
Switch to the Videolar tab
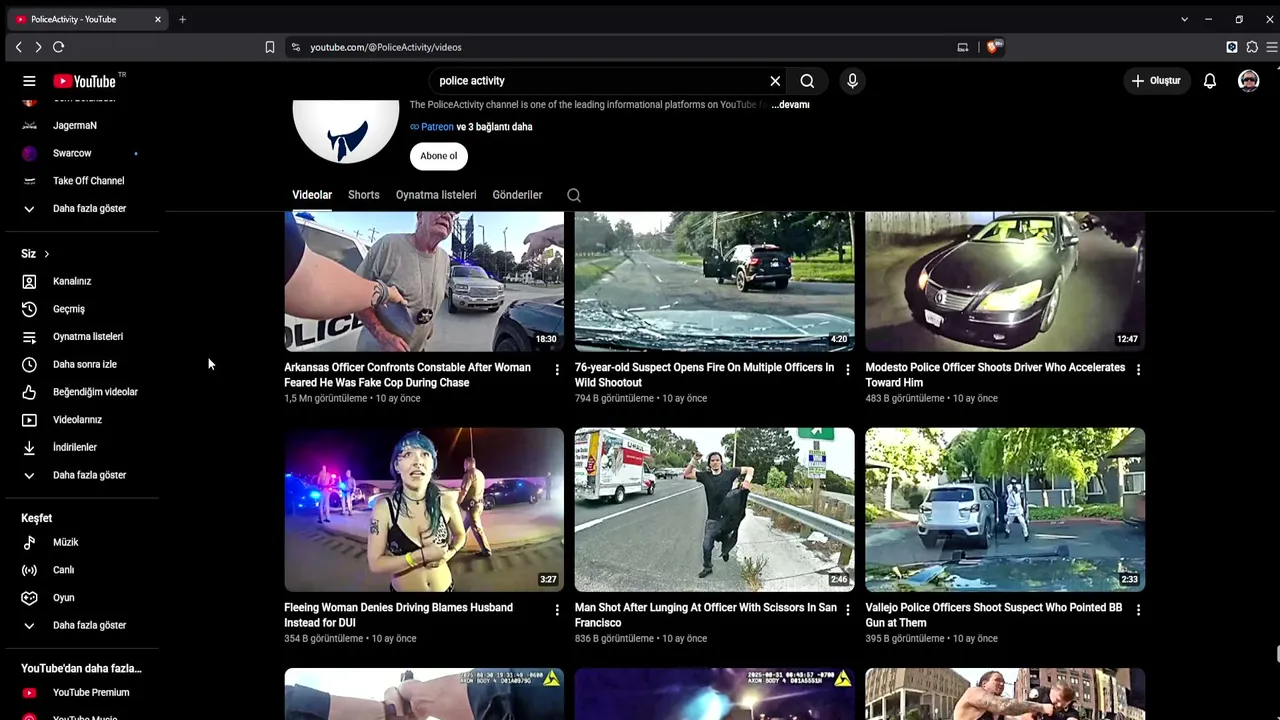point(312,195)
